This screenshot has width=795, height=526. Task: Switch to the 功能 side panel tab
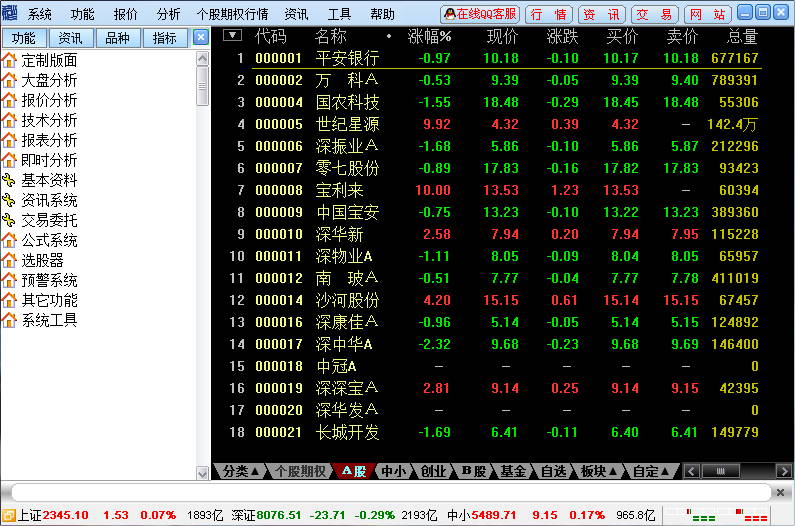coord(24,38)
